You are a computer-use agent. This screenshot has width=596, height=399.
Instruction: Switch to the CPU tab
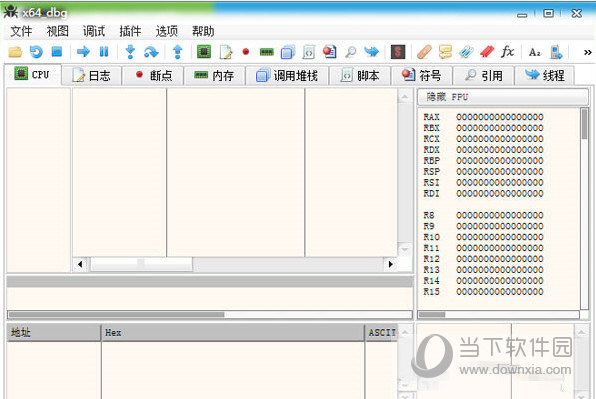tap(33, 74)
